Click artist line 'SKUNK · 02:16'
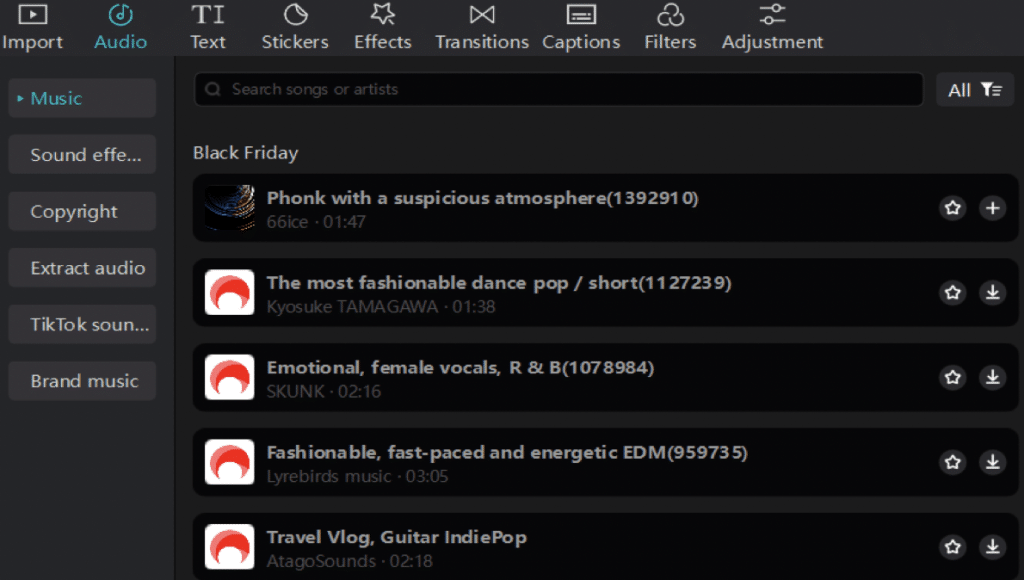The width and height of the screenshot is (1024, 580). coord(324,391)
